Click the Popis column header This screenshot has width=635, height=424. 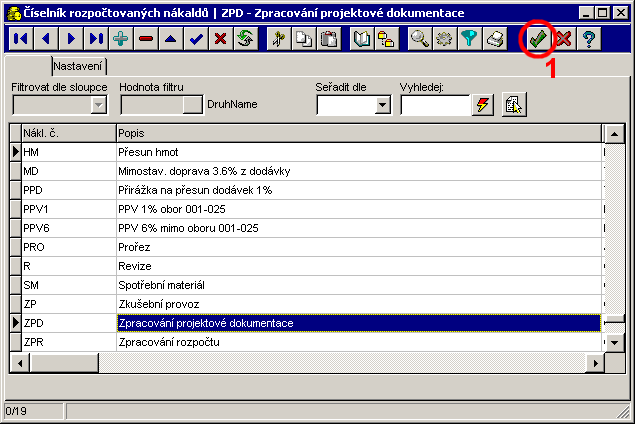pyautogui.click(x=358, y=133)
